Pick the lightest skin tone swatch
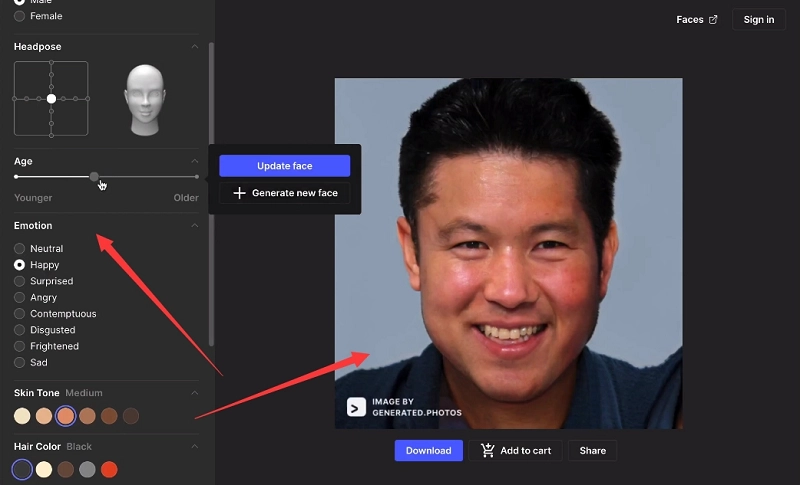800x485 pixels. [x=22, y=416]
